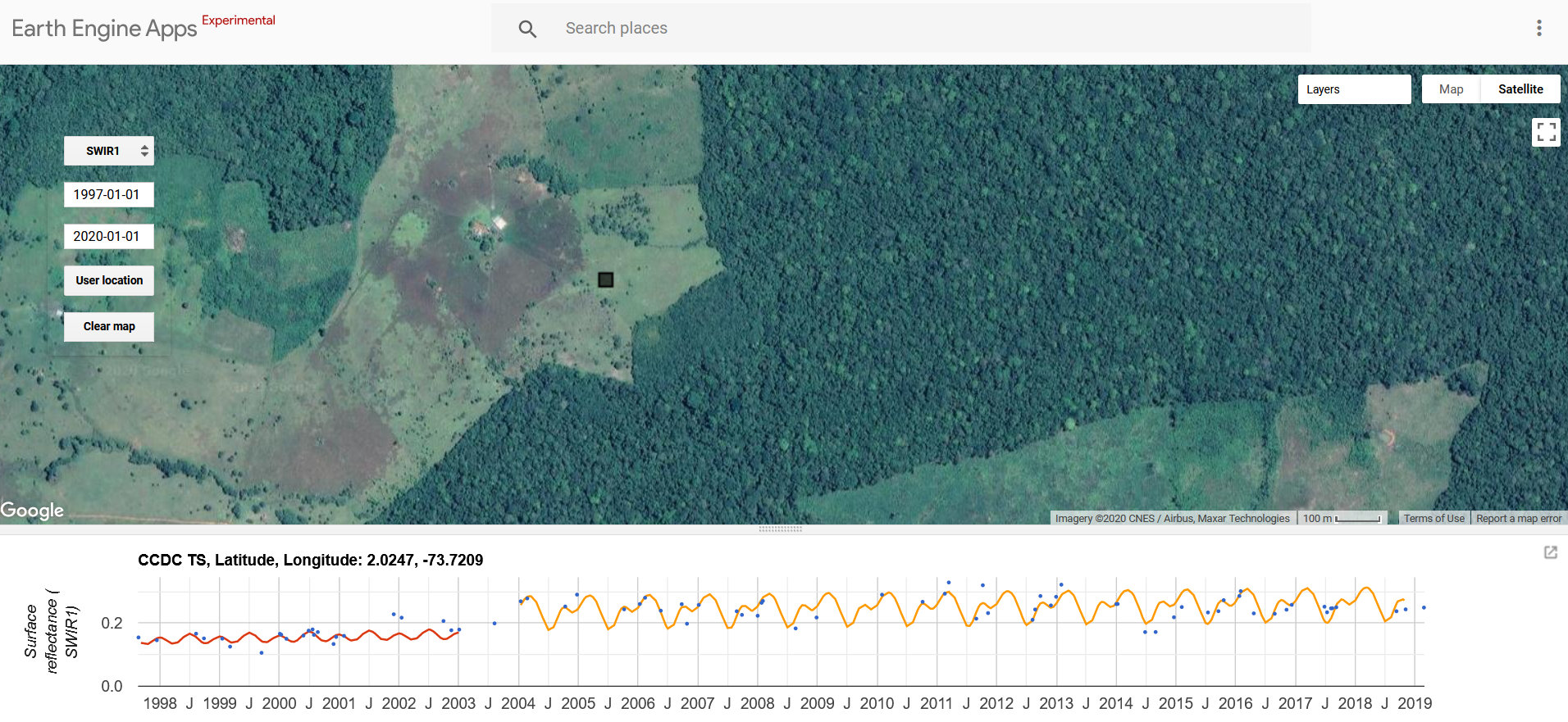Screen dimensions: 1568x722
Task: Open Terms of Use link
Action: (x=1433, y=518)
